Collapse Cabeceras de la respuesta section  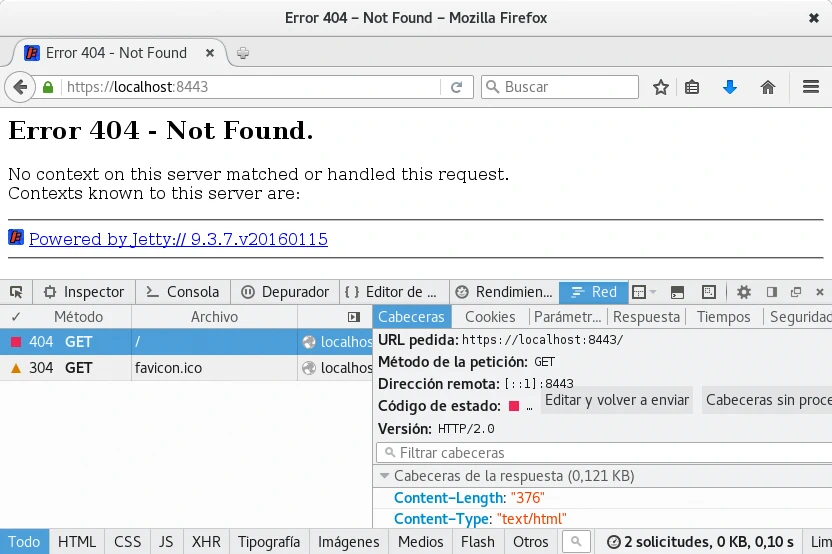coord(385,476)
